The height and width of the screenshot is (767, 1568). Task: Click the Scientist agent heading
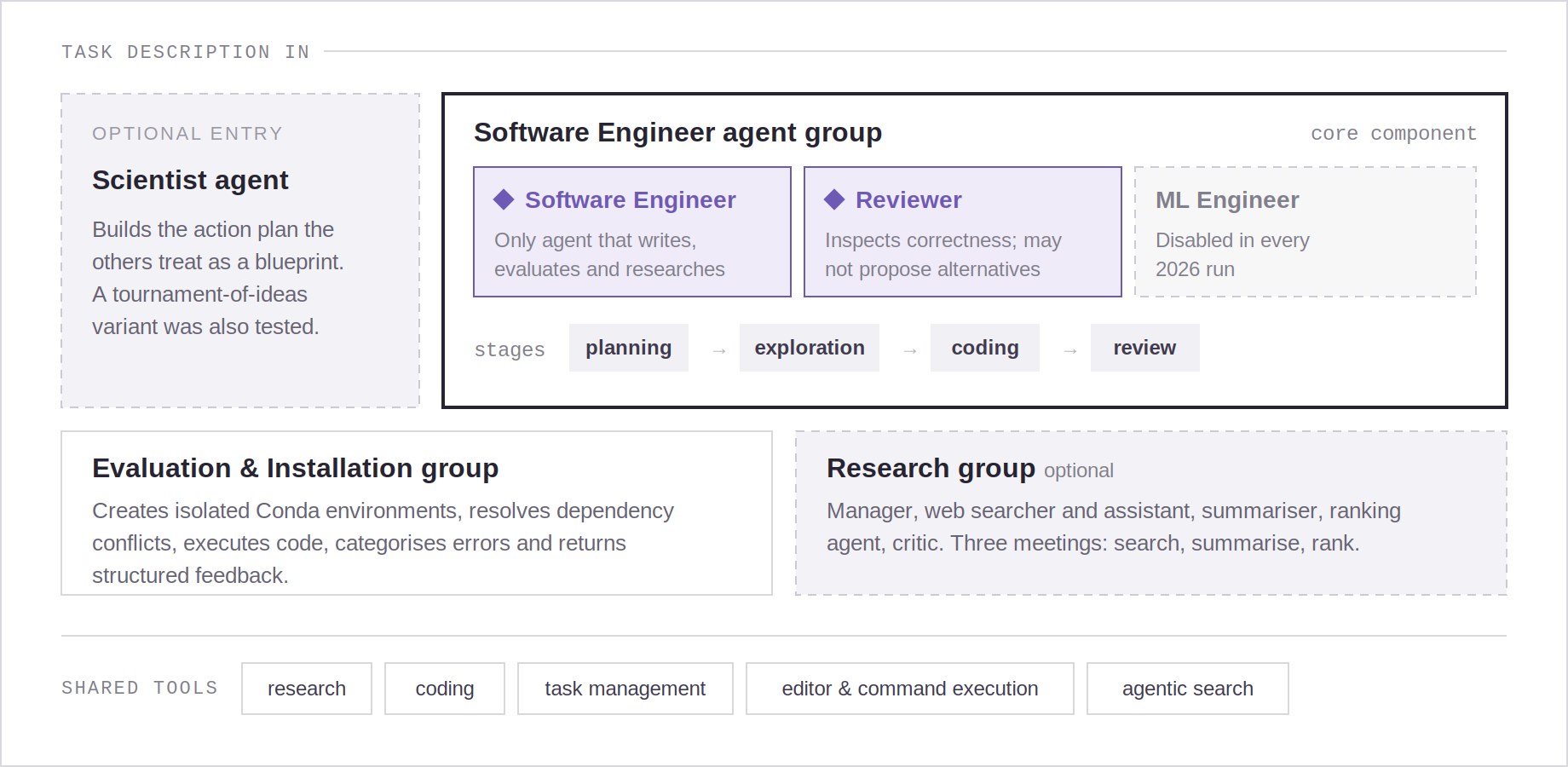[190, 181]
